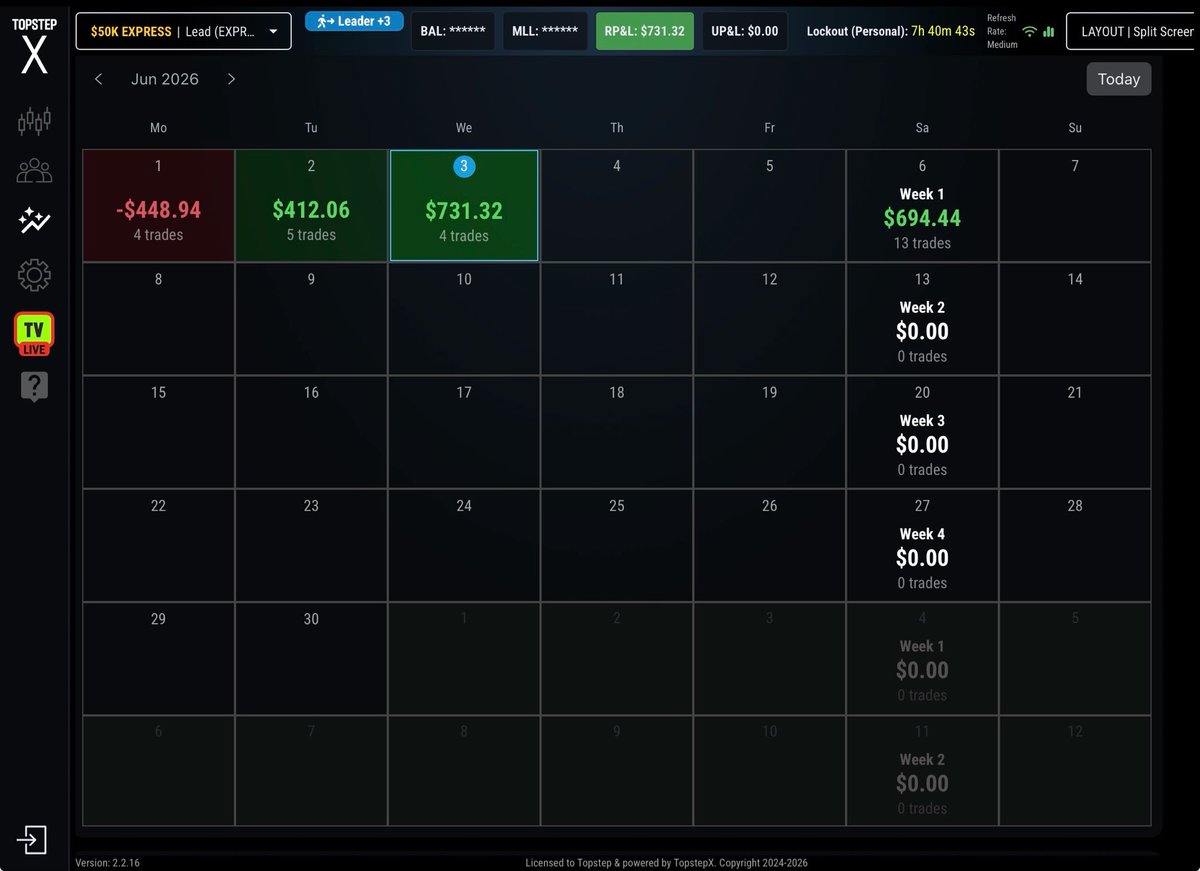Viewport: 1200px width, 871px height.
Task: Launch the TV Live icon
Action: pos(34,334)
